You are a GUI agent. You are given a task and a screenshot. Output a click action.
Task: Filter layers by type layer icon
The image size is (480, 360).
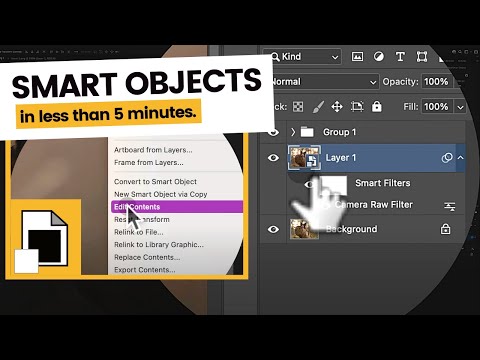click(x=400, y=57)
